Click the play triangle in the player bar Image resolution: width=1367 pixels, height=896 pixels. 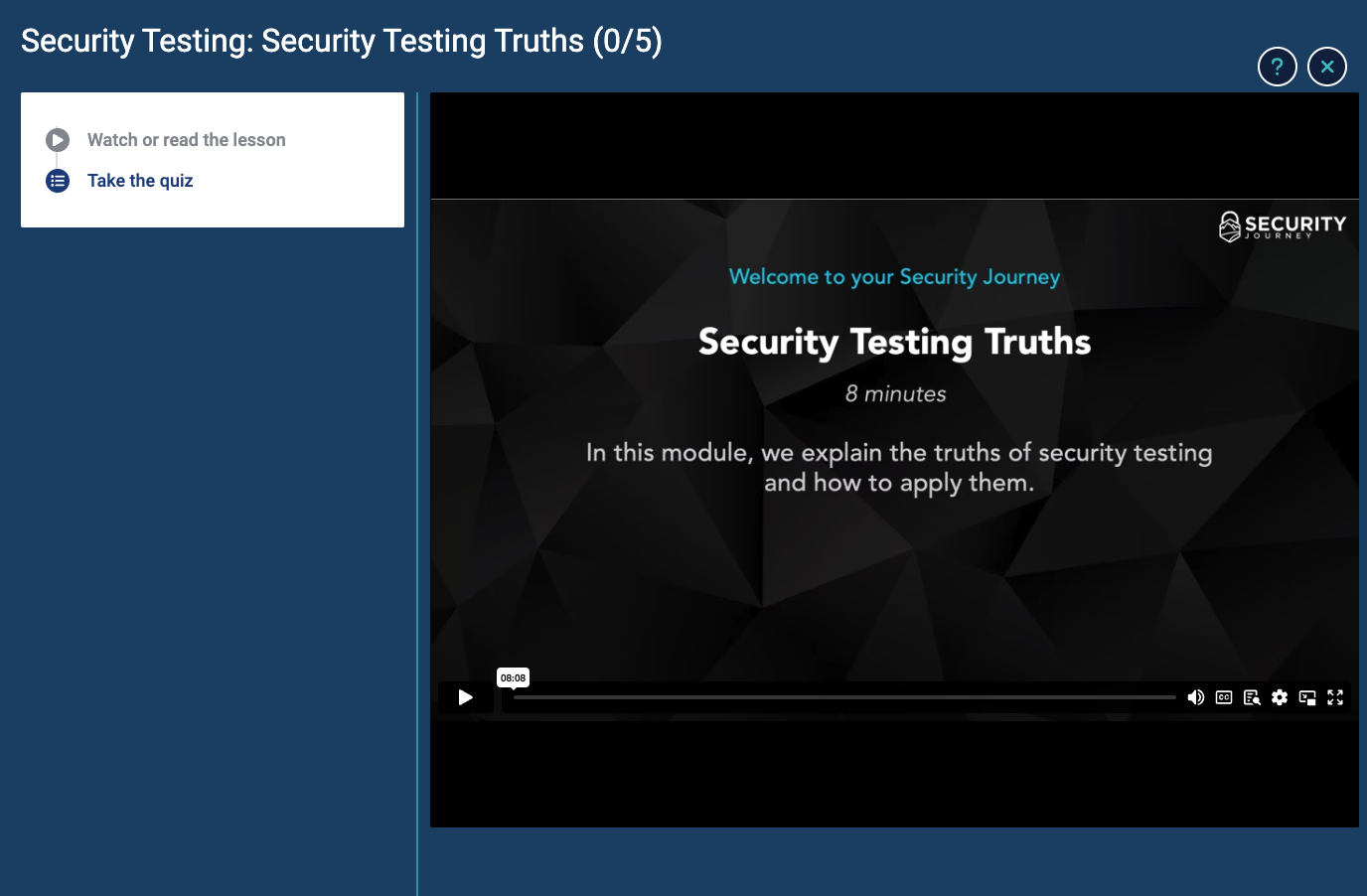[465, 697]
